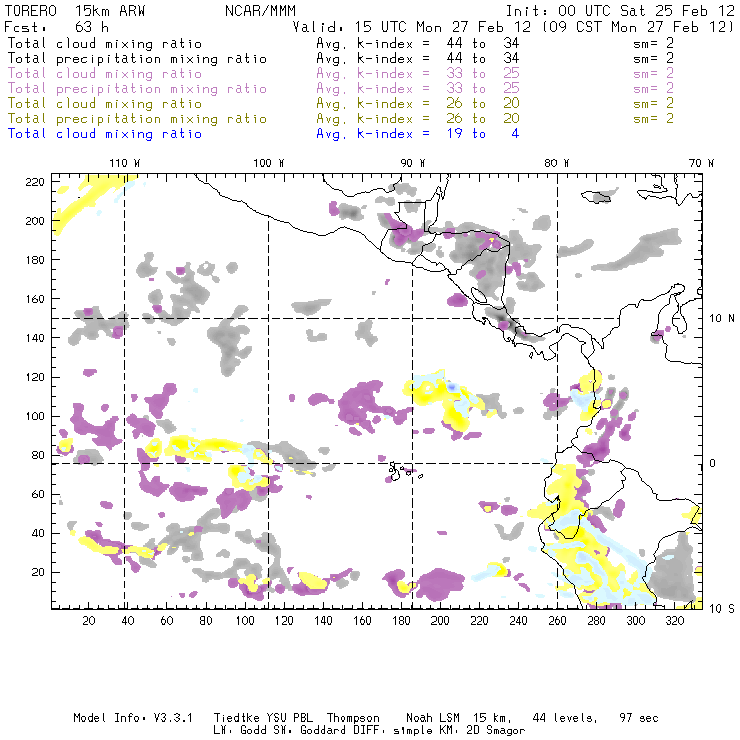Click the black "Total cloud mixing ratio" legend line
The width and height of the screenshot is (740, 740).
point(105,43)
